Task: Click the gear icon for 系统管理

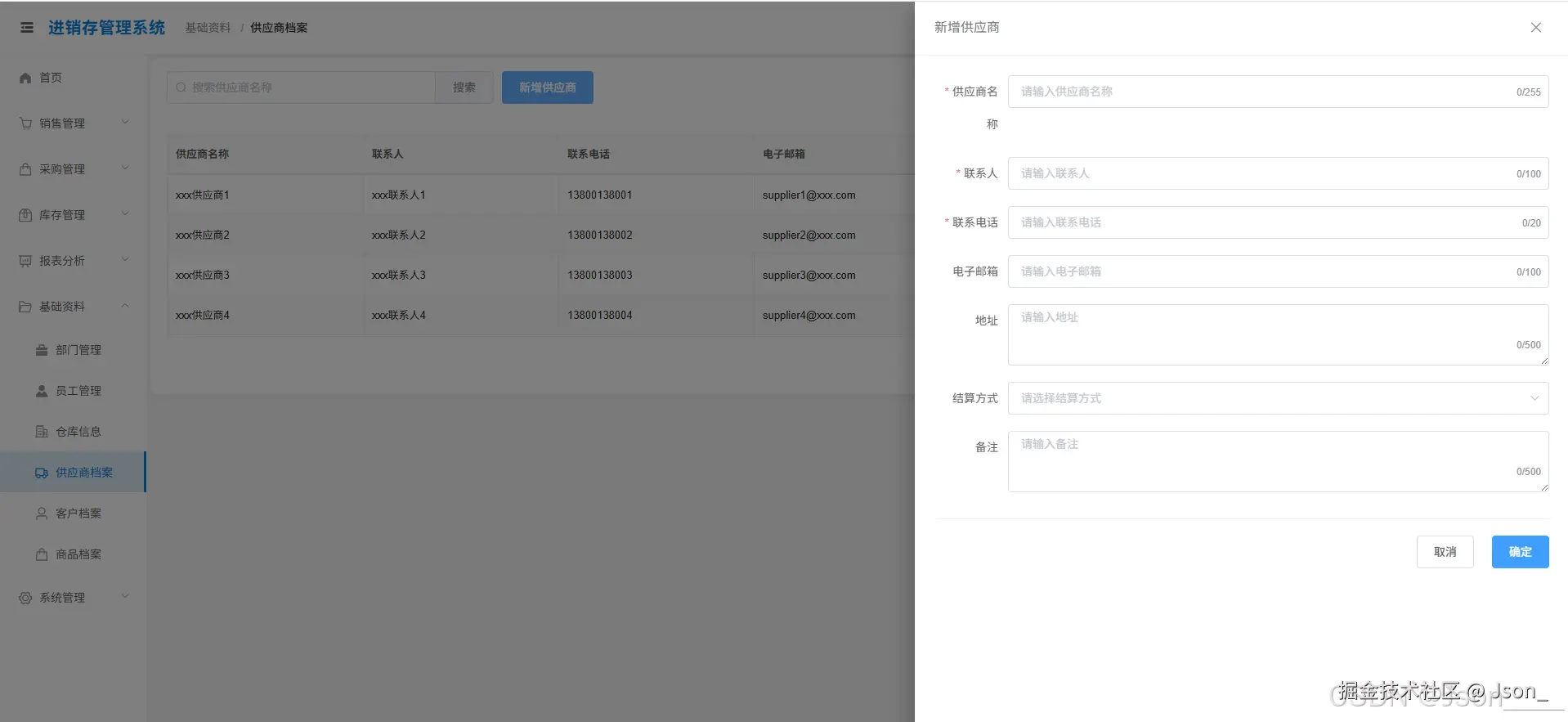Action: click(x=25, y=598)
